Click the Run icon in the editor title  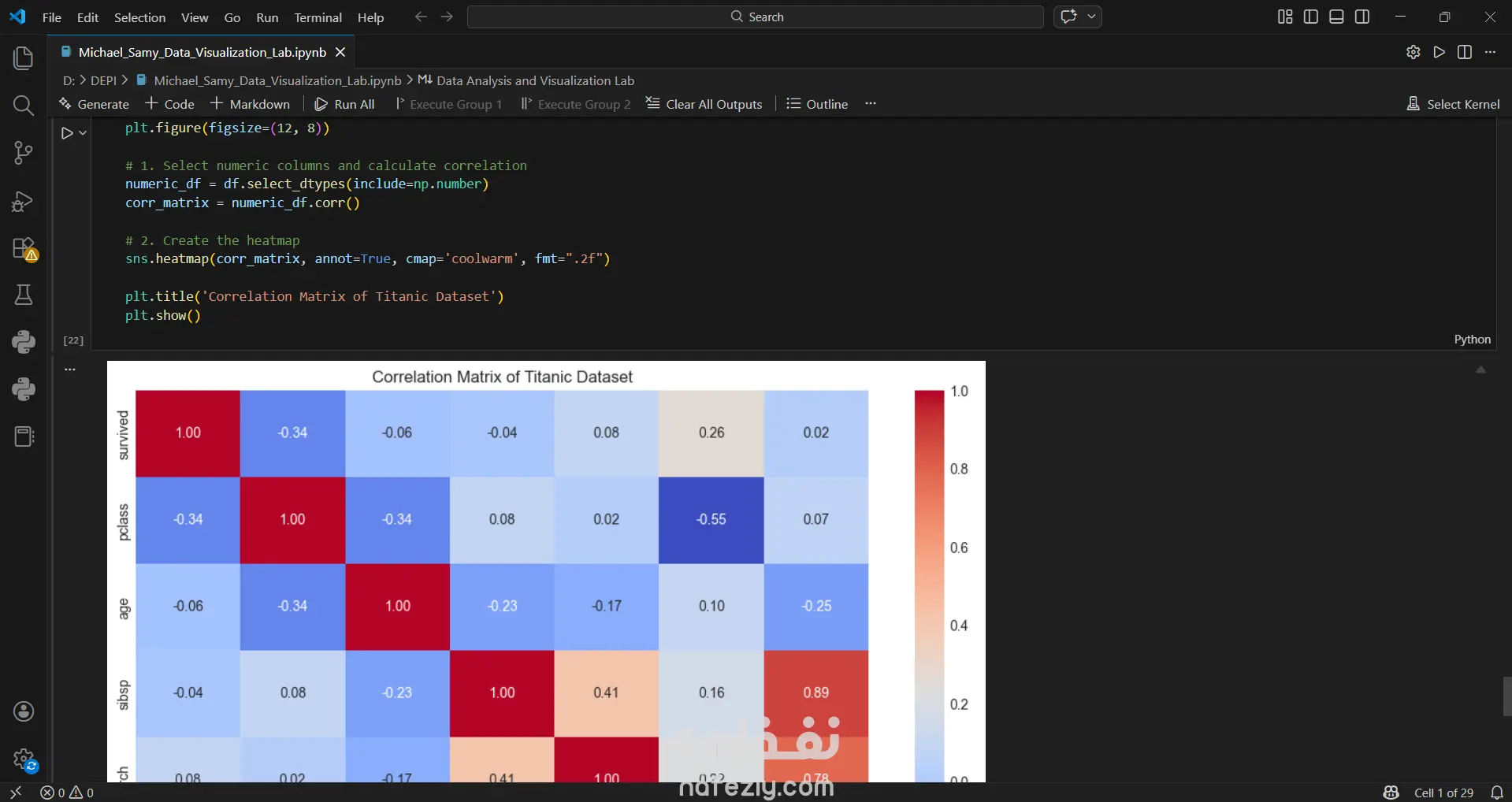point(1440,52)
